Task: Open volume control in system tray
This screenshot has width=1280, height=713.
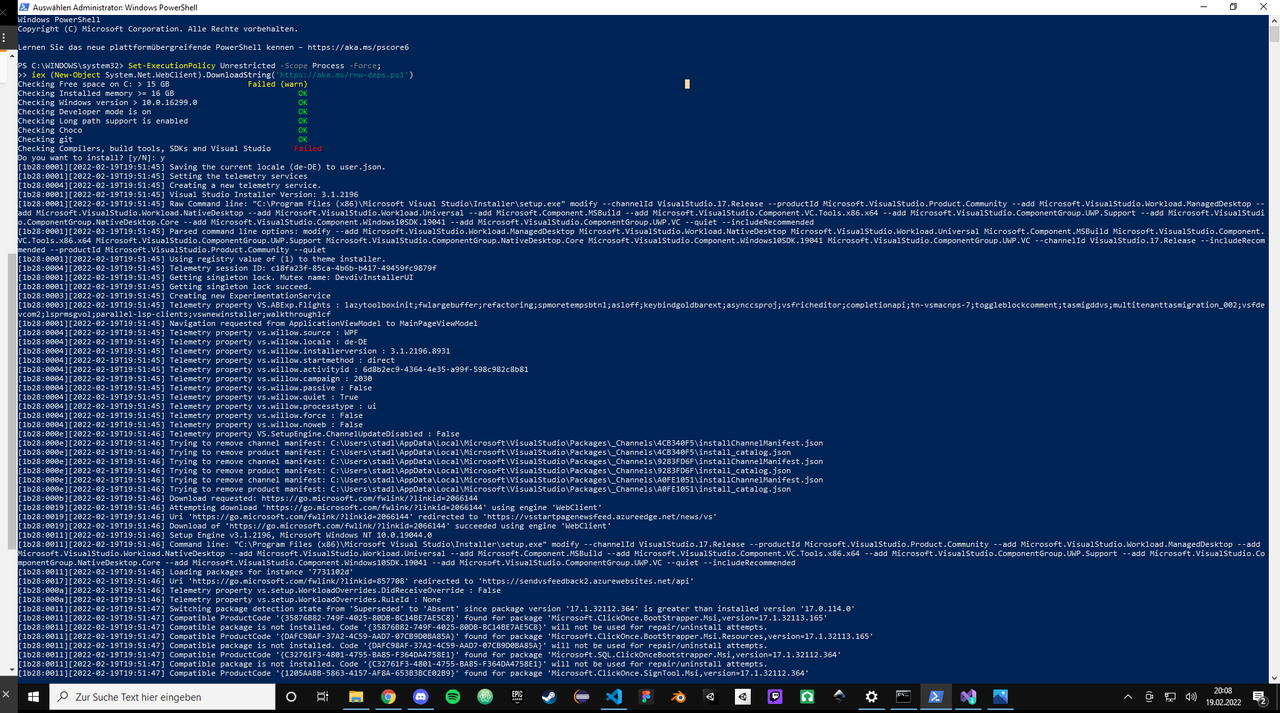Action: coord(1191,696)
